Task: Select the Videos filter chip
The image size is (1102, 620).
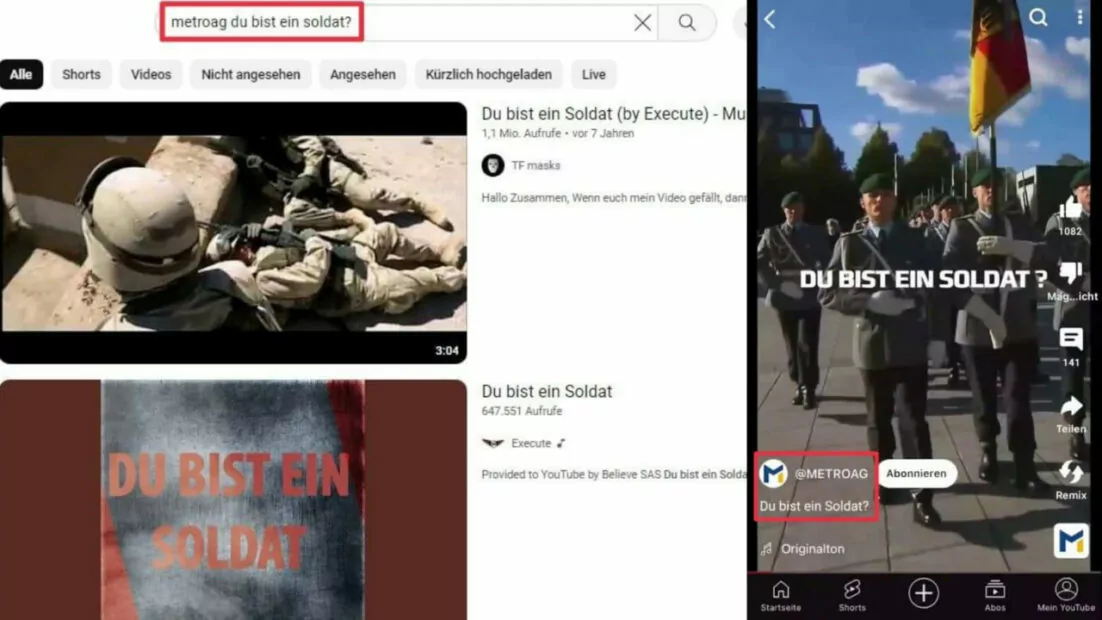Action: click(x=151, y=75)
